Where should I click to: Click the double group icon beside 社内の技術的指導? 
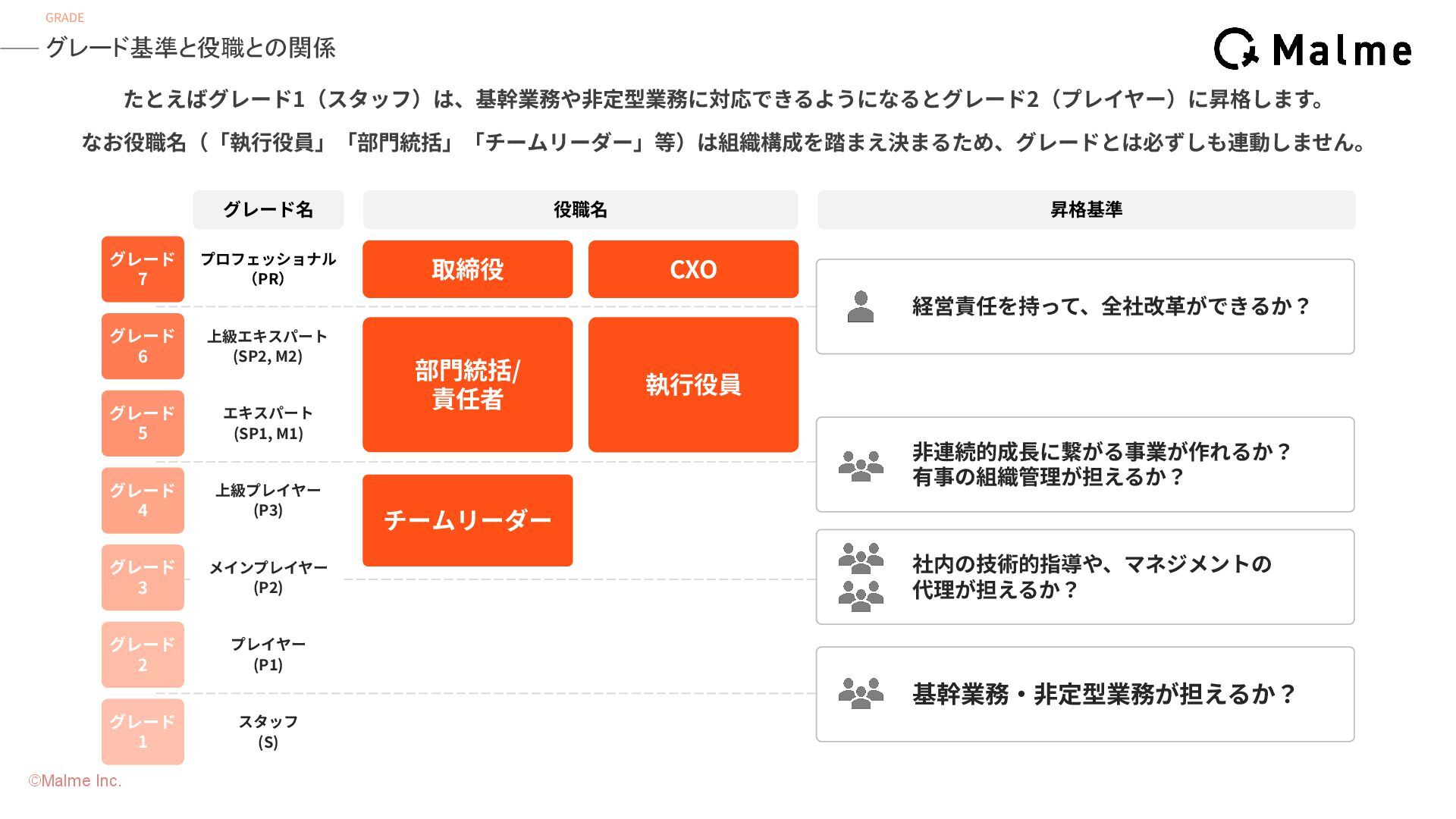[x=861, y=577]
